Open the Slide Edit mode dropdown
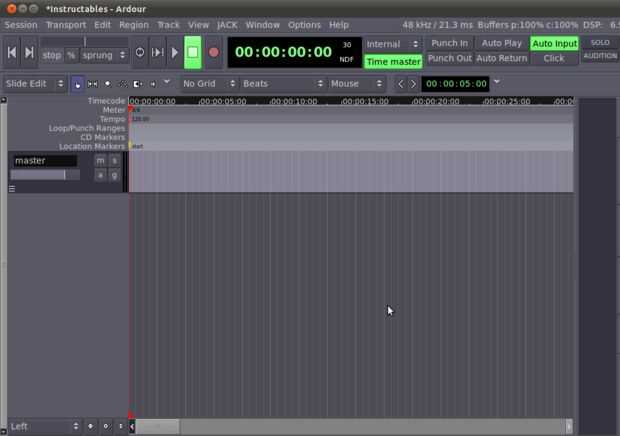The height and width of the screenshot is (436, 620). [x=34, y=84]
